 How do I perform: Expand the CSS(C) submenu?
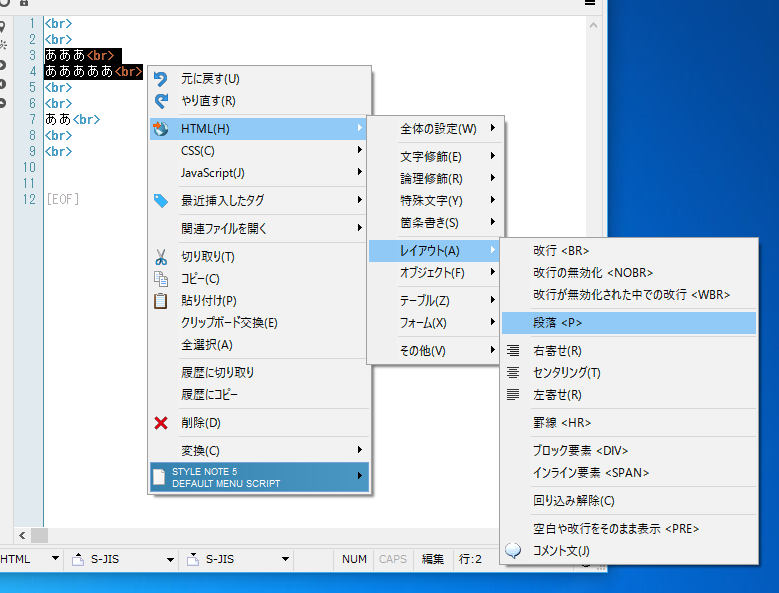(x=258, y=150)
